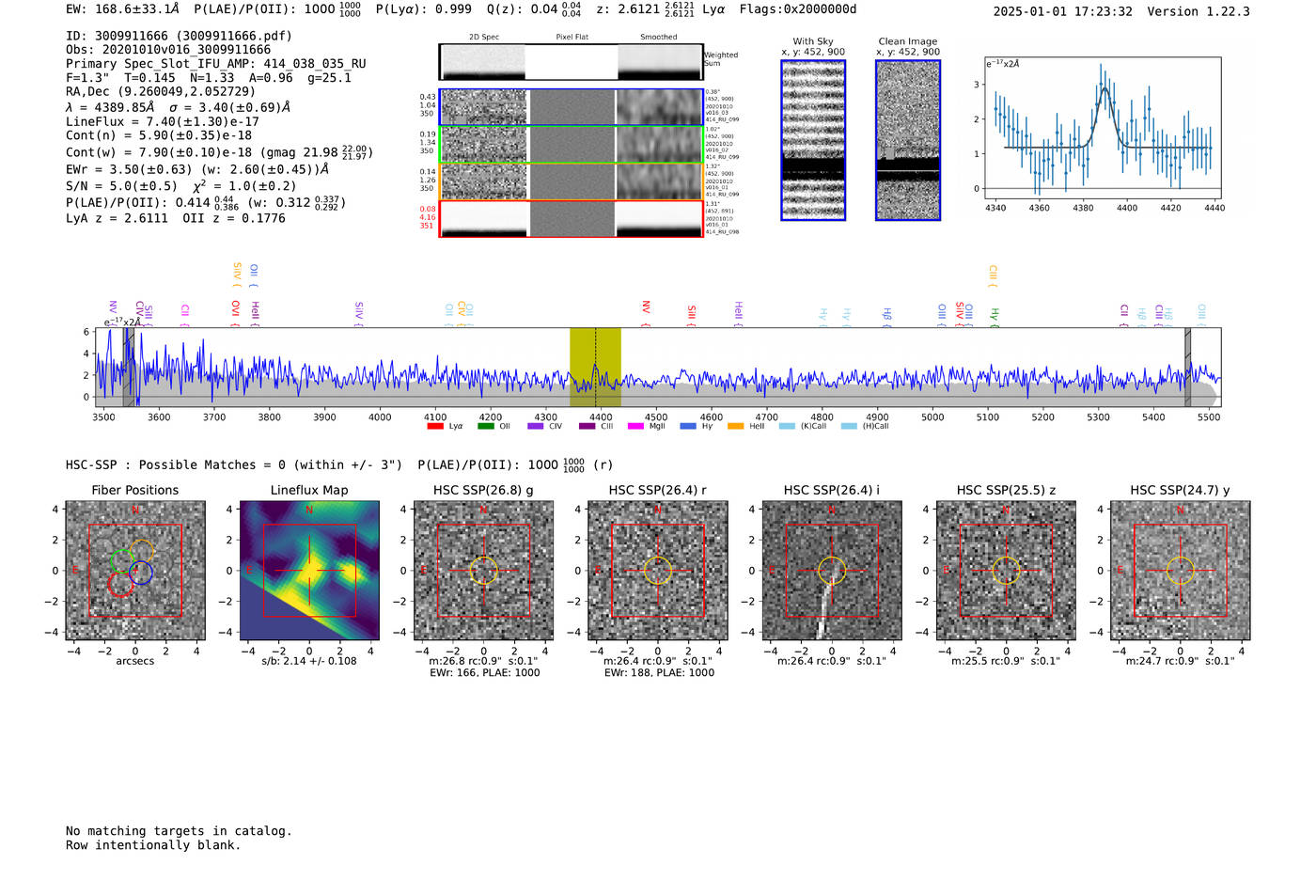Click the Cont(w) gmag 21.98 line
Screen dimensions: 1316x896
[219, 151]
